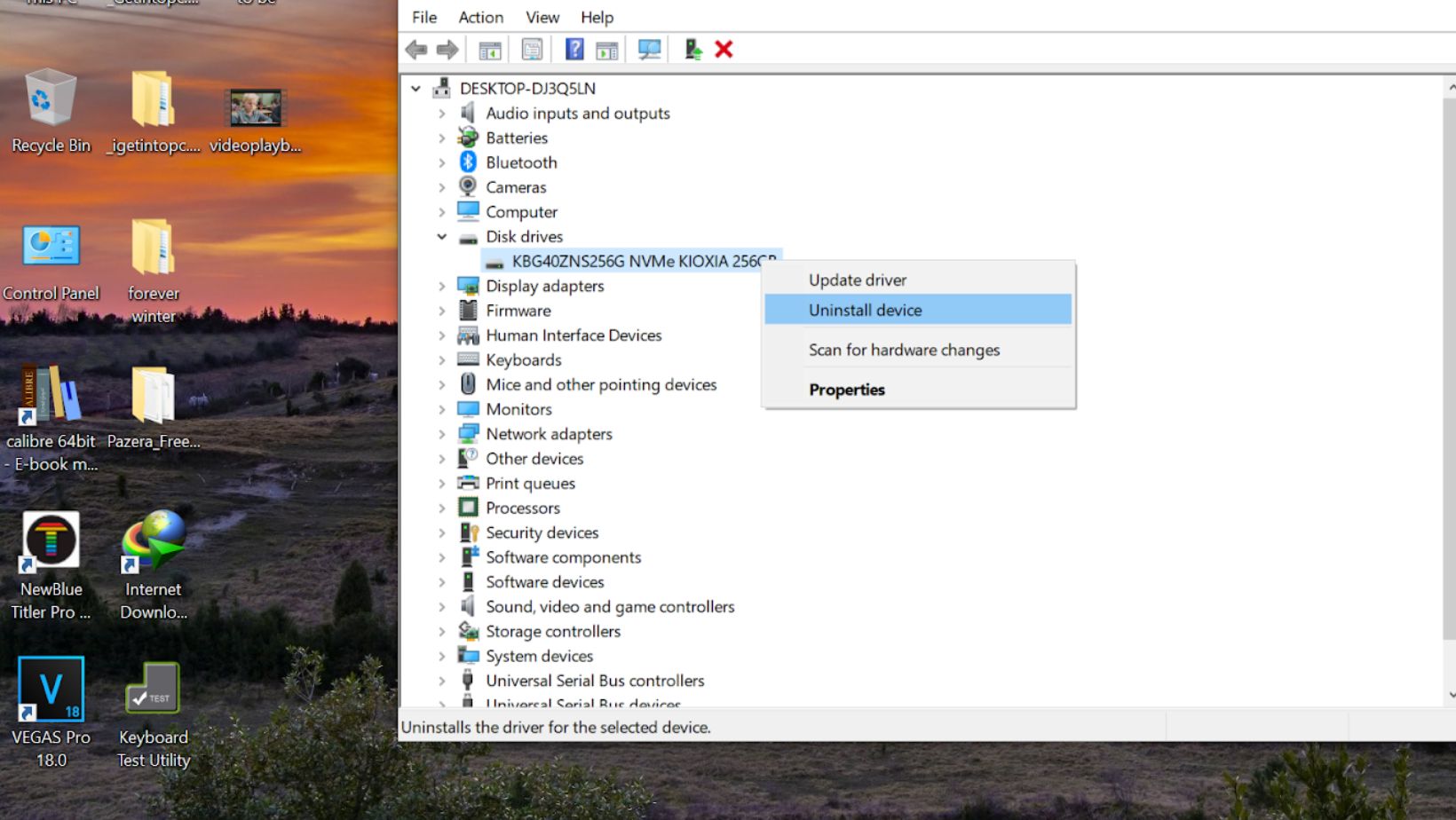Click the red X uninstall device icon

tap(724, 50)
